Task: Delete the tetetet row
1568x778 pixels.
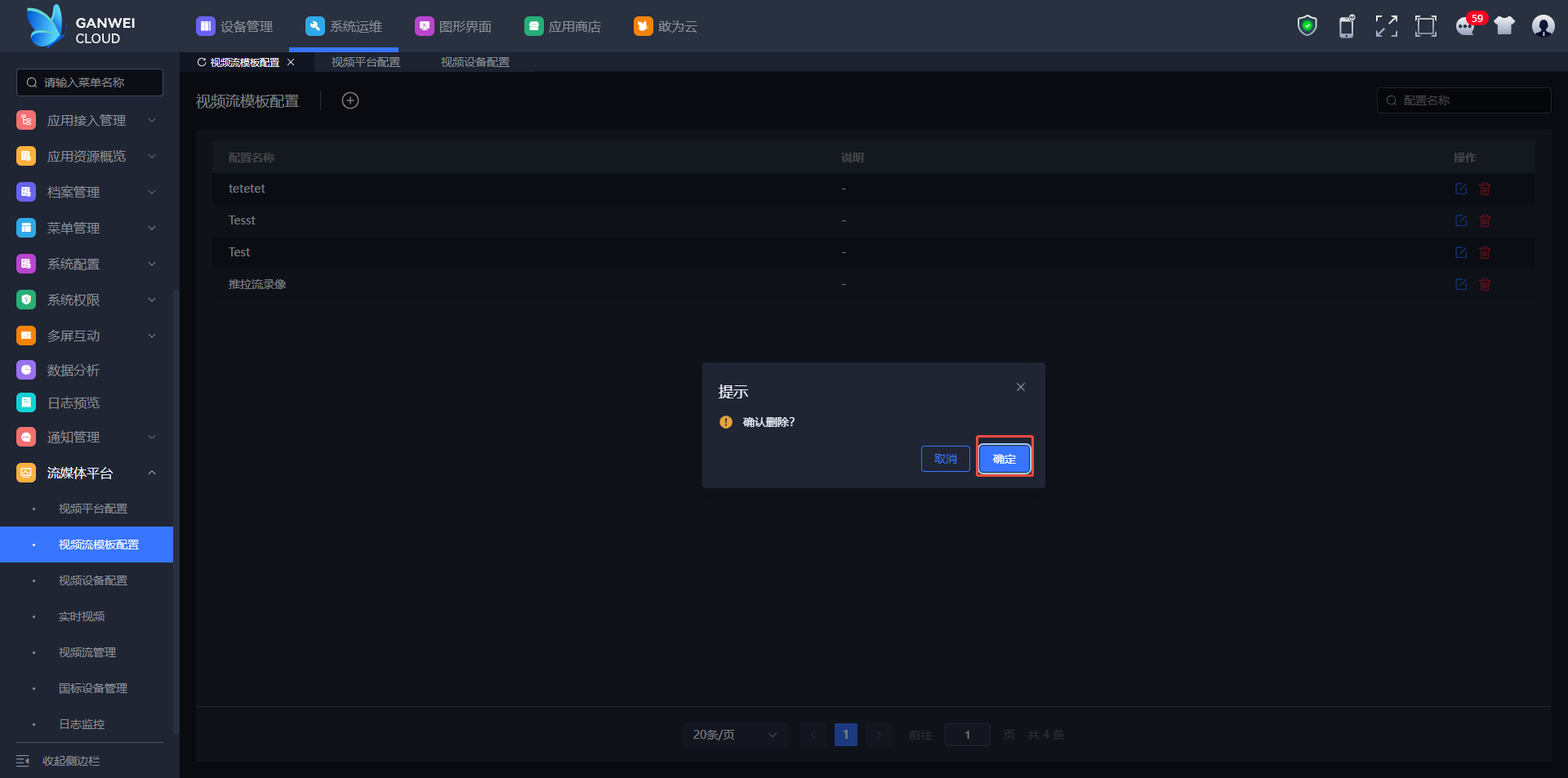Action: 1485,189
